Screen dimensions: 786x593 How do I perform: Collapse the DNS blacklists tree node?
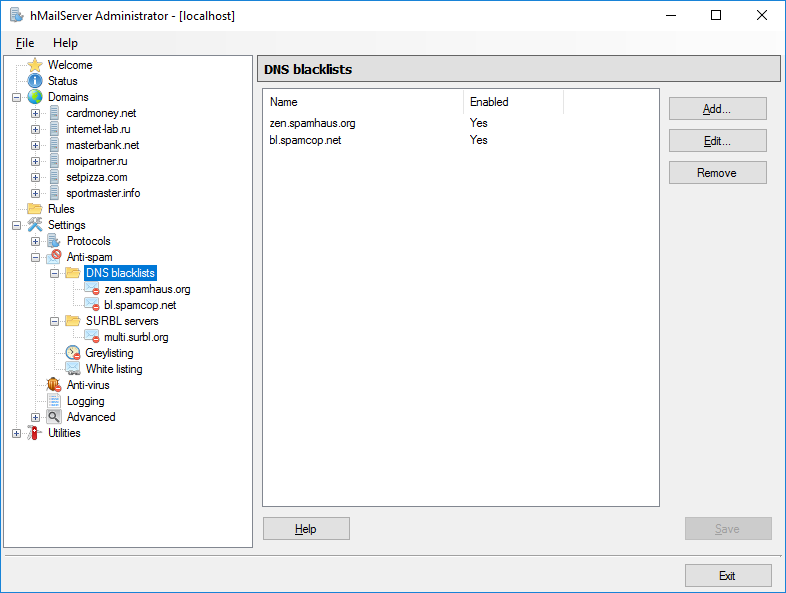[54, 273]
